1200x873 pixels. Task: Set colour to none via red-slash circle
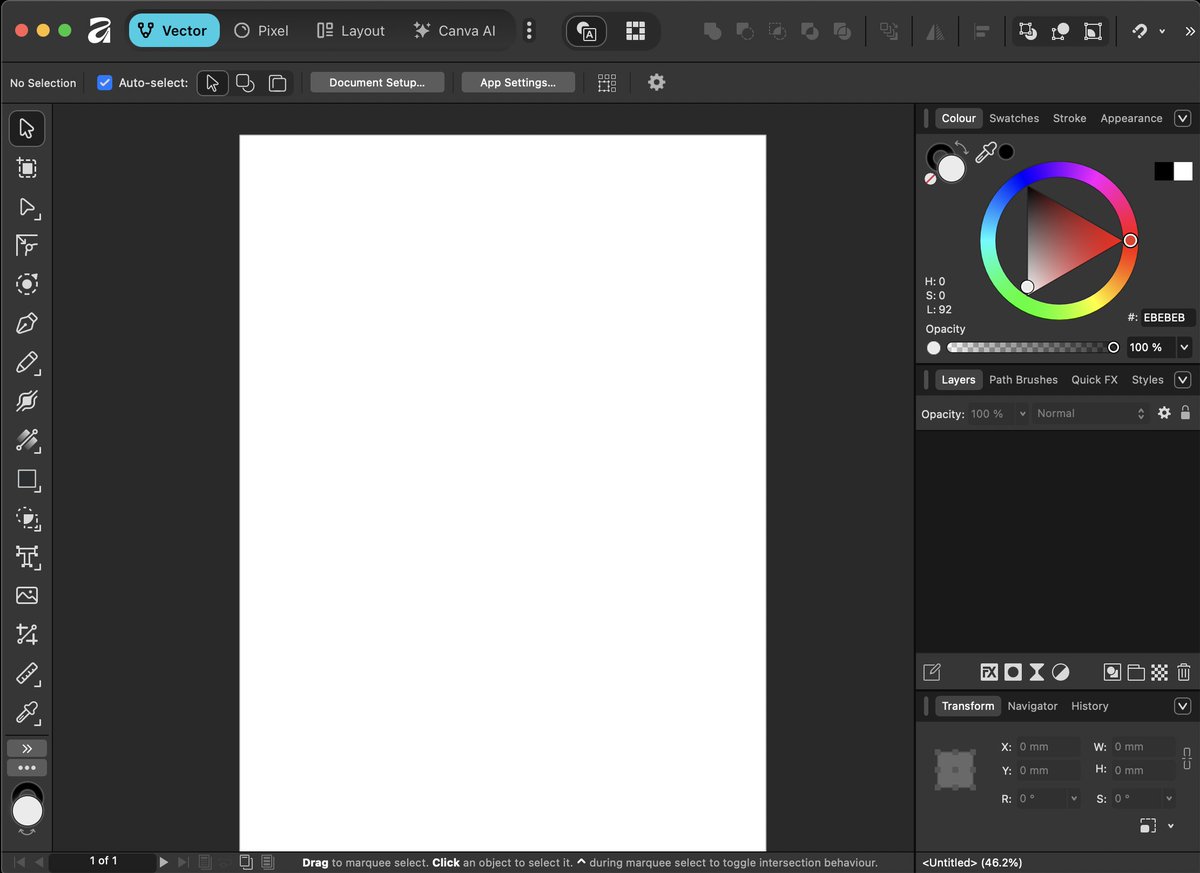pyautogui.click(x=931, y=178)
